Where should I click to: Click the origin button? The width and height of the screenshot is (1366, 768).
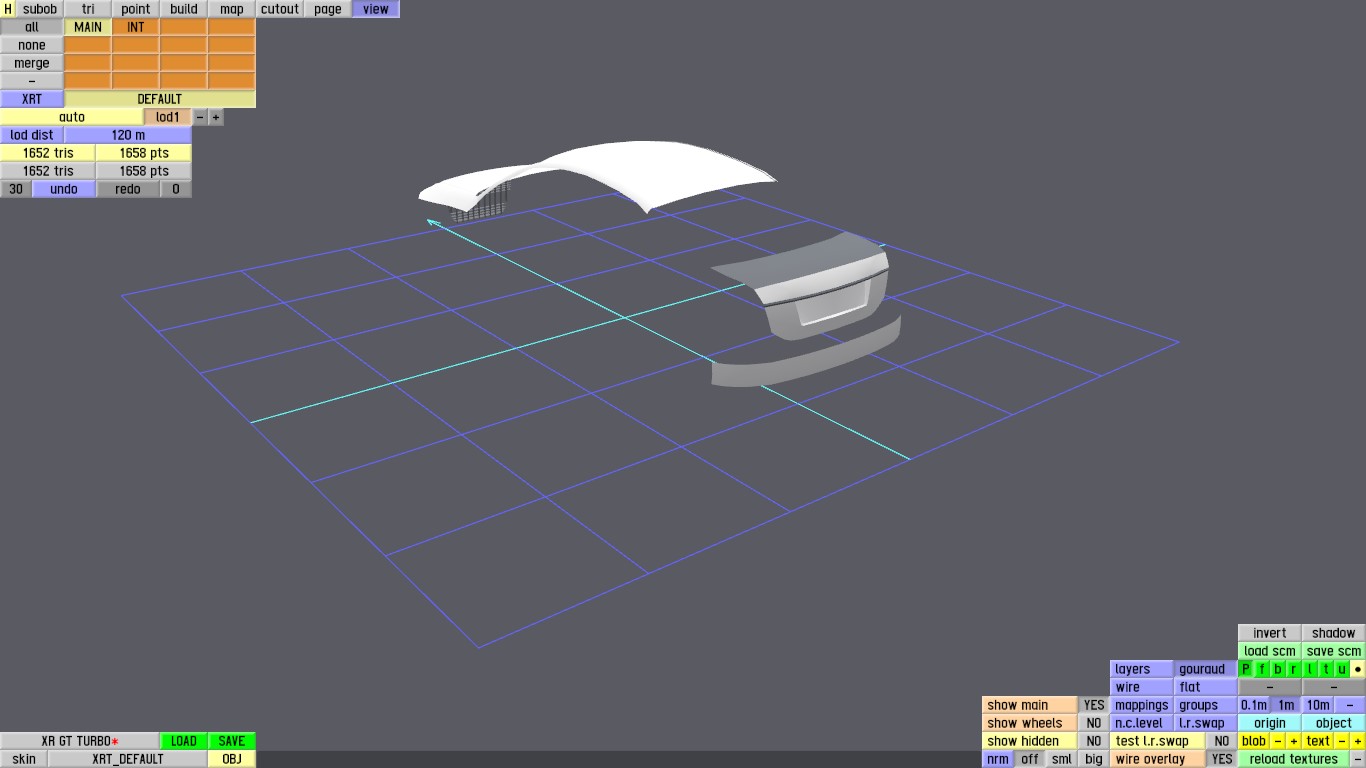coord(1270,723)
